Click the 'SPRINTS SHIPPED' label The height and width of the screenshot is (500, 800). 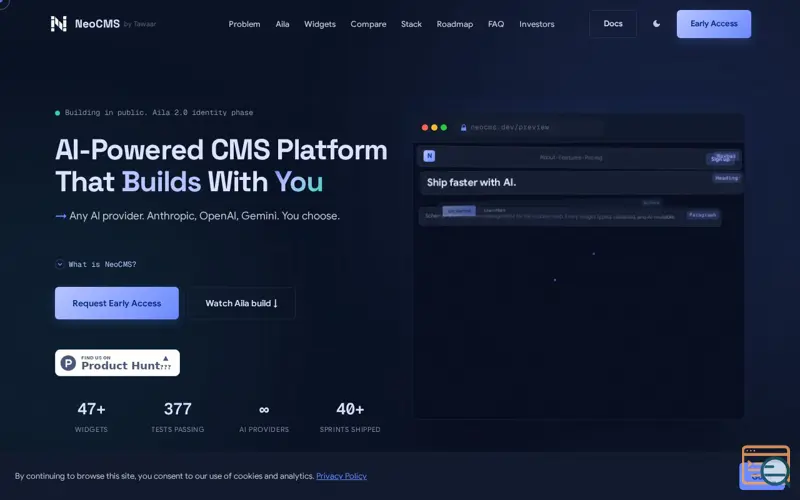(350, 430)
